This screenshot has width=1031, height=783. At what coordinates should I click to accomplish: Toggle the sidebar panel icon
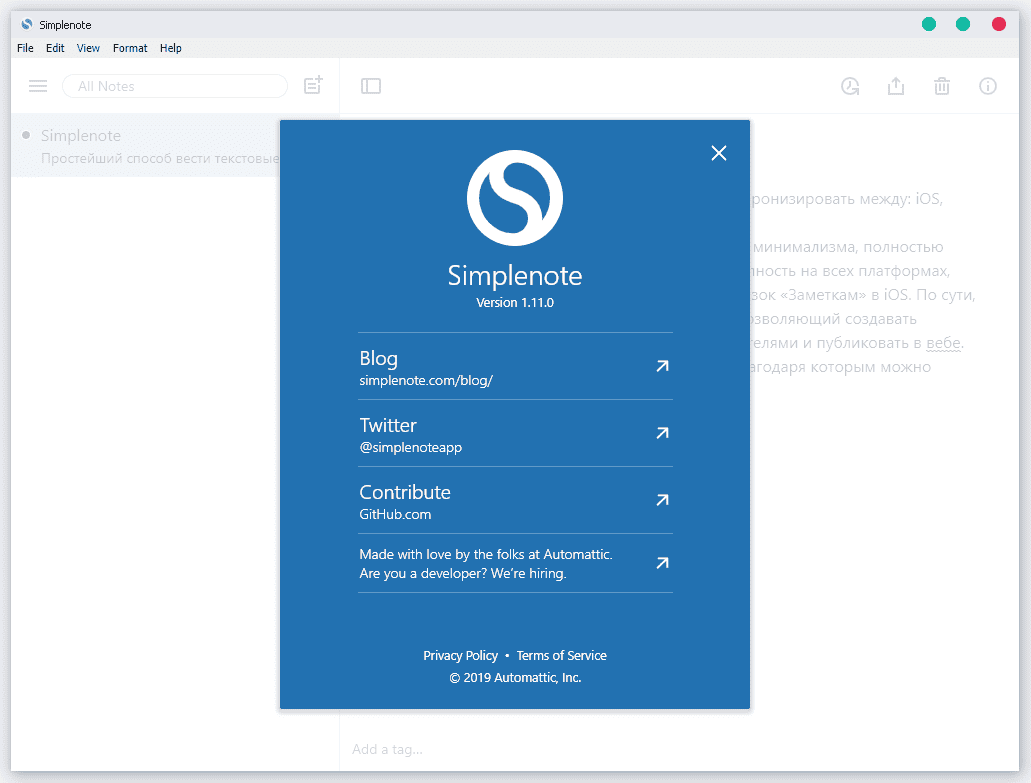pyautogui.click(x=371, y=86)
